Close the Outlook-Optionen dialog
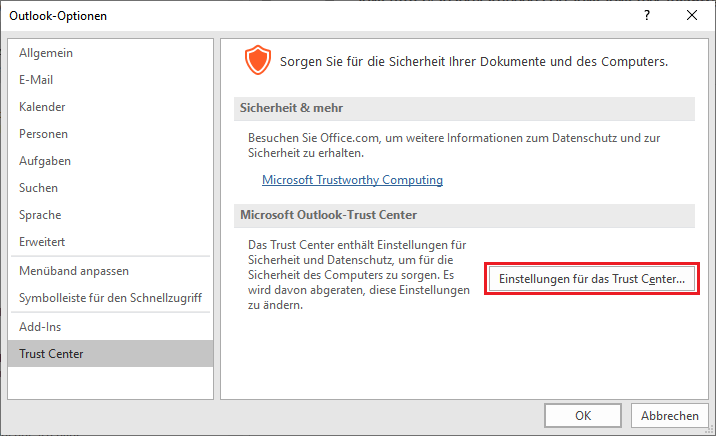Image resolution: width=716 pixels, height=436 pixels. 692,16
